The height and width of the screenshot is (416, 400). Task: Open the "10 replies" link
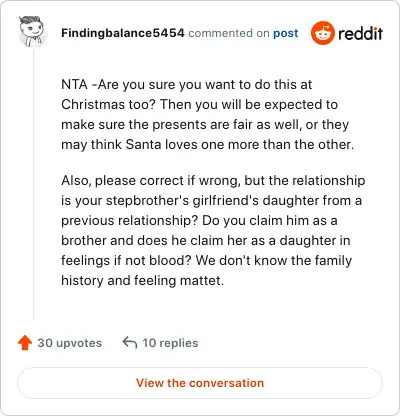tap(170, 343)
